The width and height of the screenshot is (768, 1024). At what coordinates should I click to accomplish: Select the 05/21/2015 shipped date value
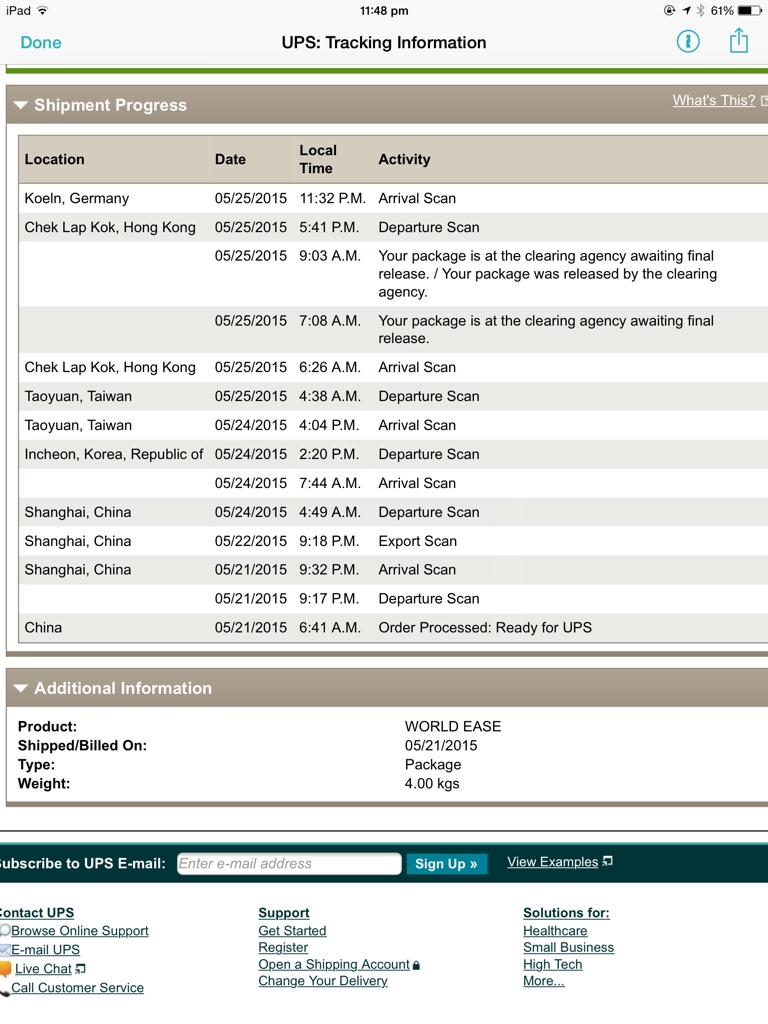tap(441, 745)
